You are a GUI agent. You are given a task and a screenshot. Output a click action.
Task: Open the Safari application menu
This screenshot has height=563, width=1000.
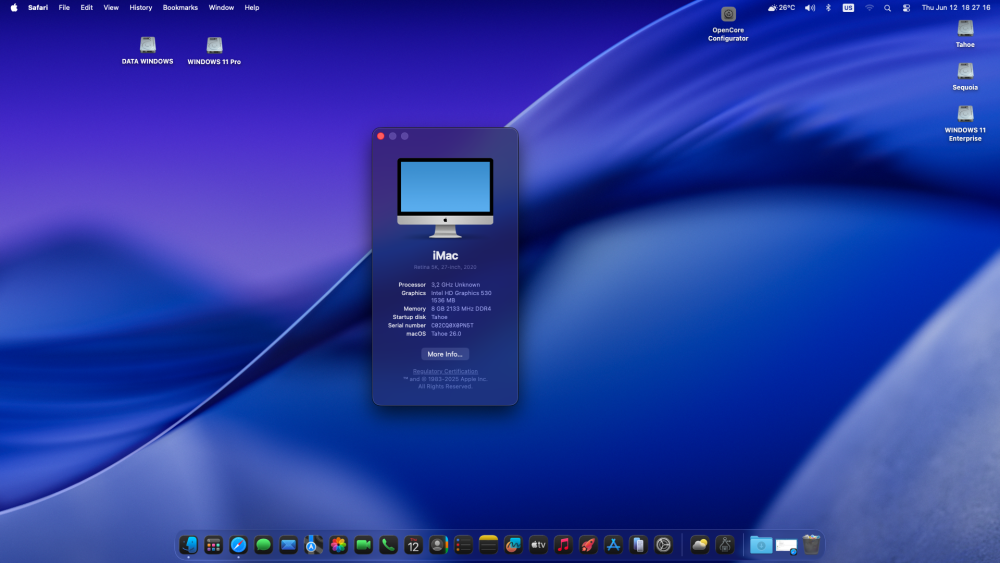38,8
